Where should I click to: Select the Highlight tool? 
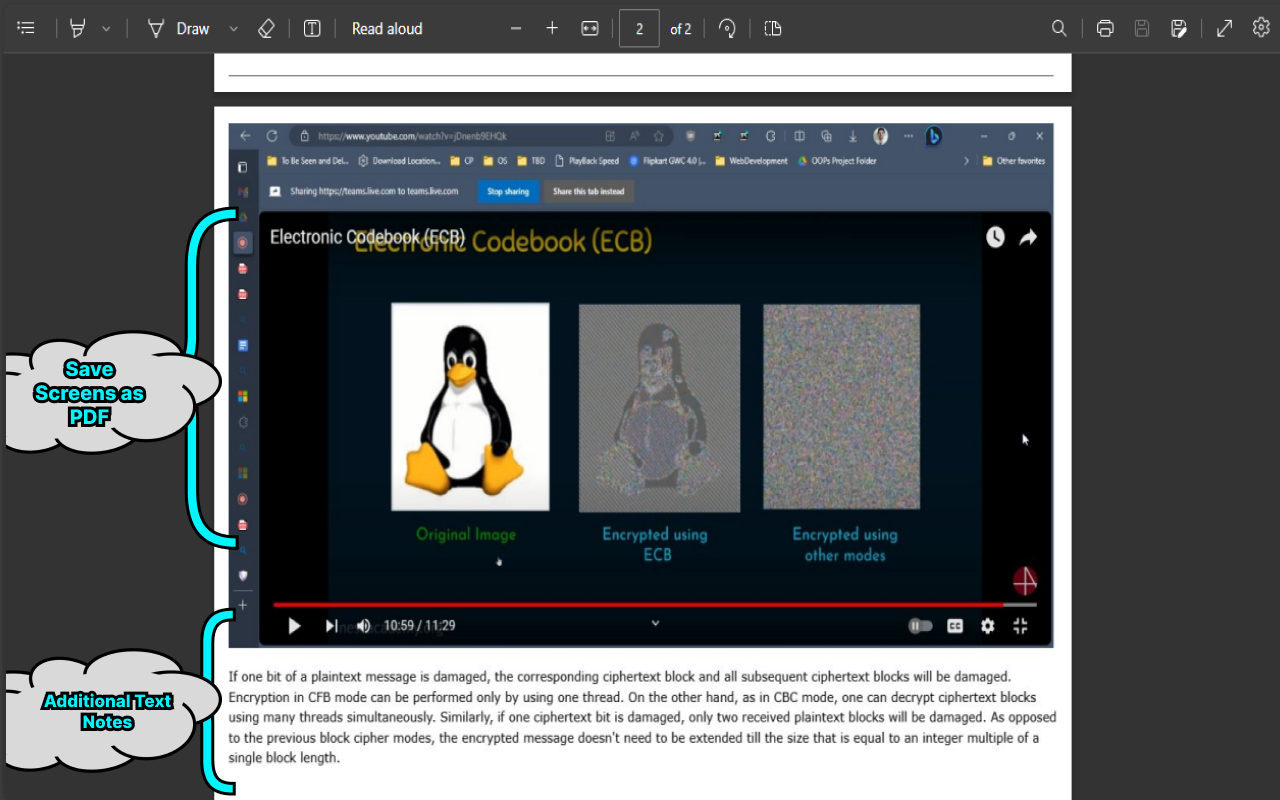pyautogui.click(x=77, y=28)
